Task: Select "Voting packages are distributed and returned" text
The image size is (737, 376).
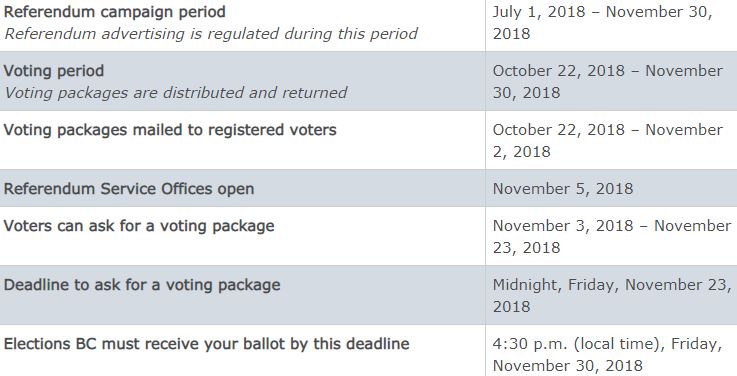Action: point(176,93)
